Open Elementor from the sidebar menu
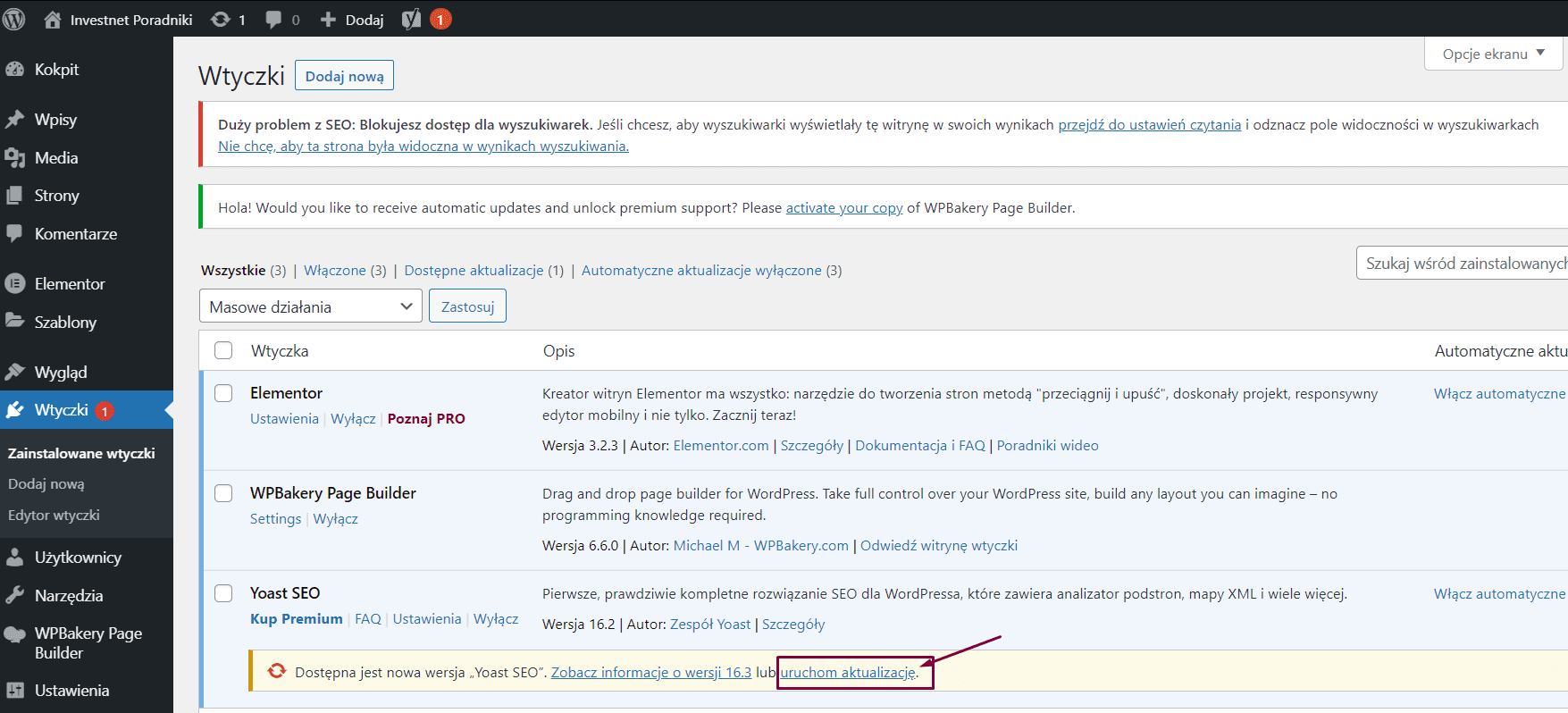This screenshot has height=713, width=1568. (x=70, y=284)
